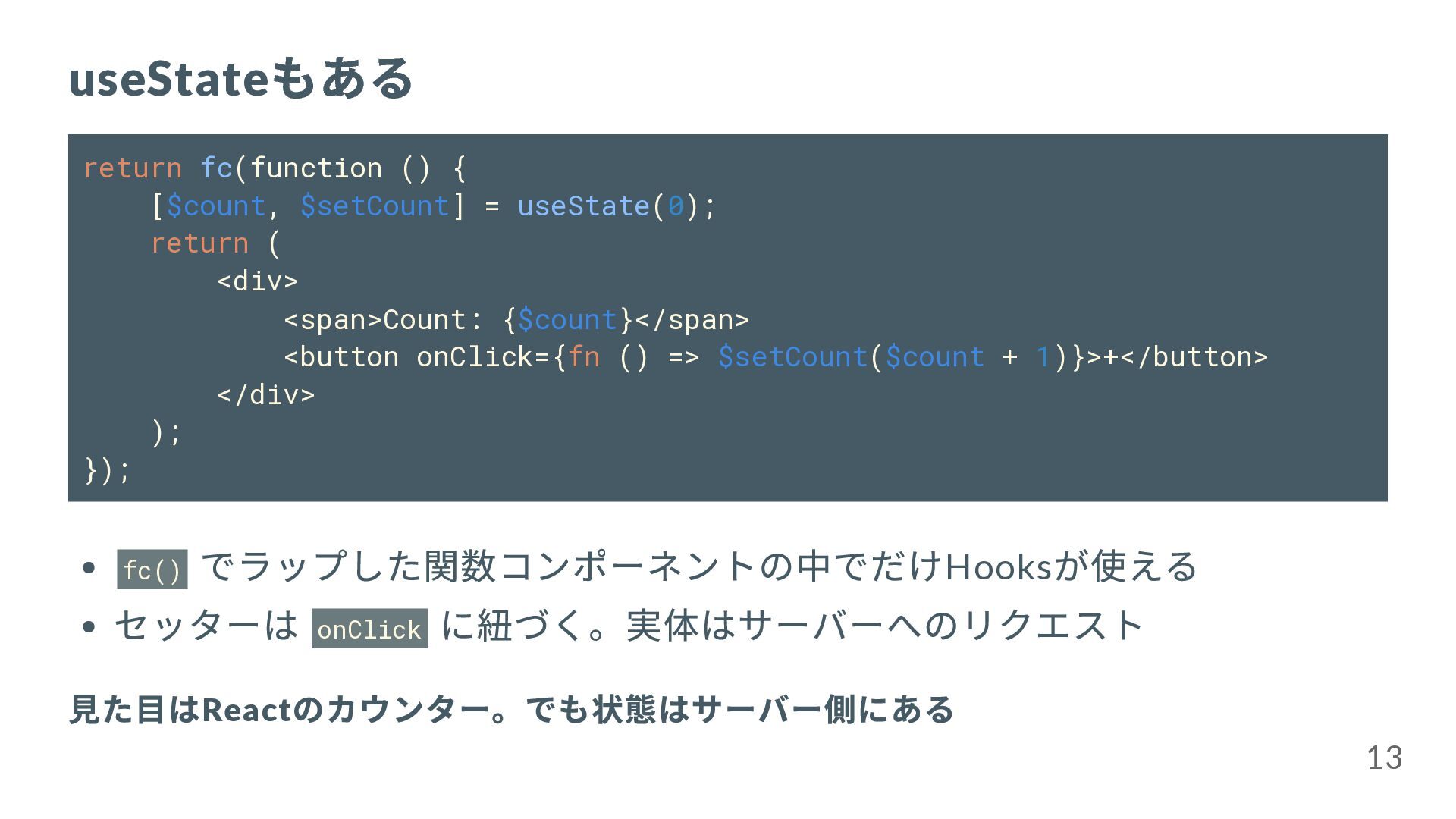The image size is (1456, 819).
Task: Click useState(0) in the code block
Action: [607, 206]
